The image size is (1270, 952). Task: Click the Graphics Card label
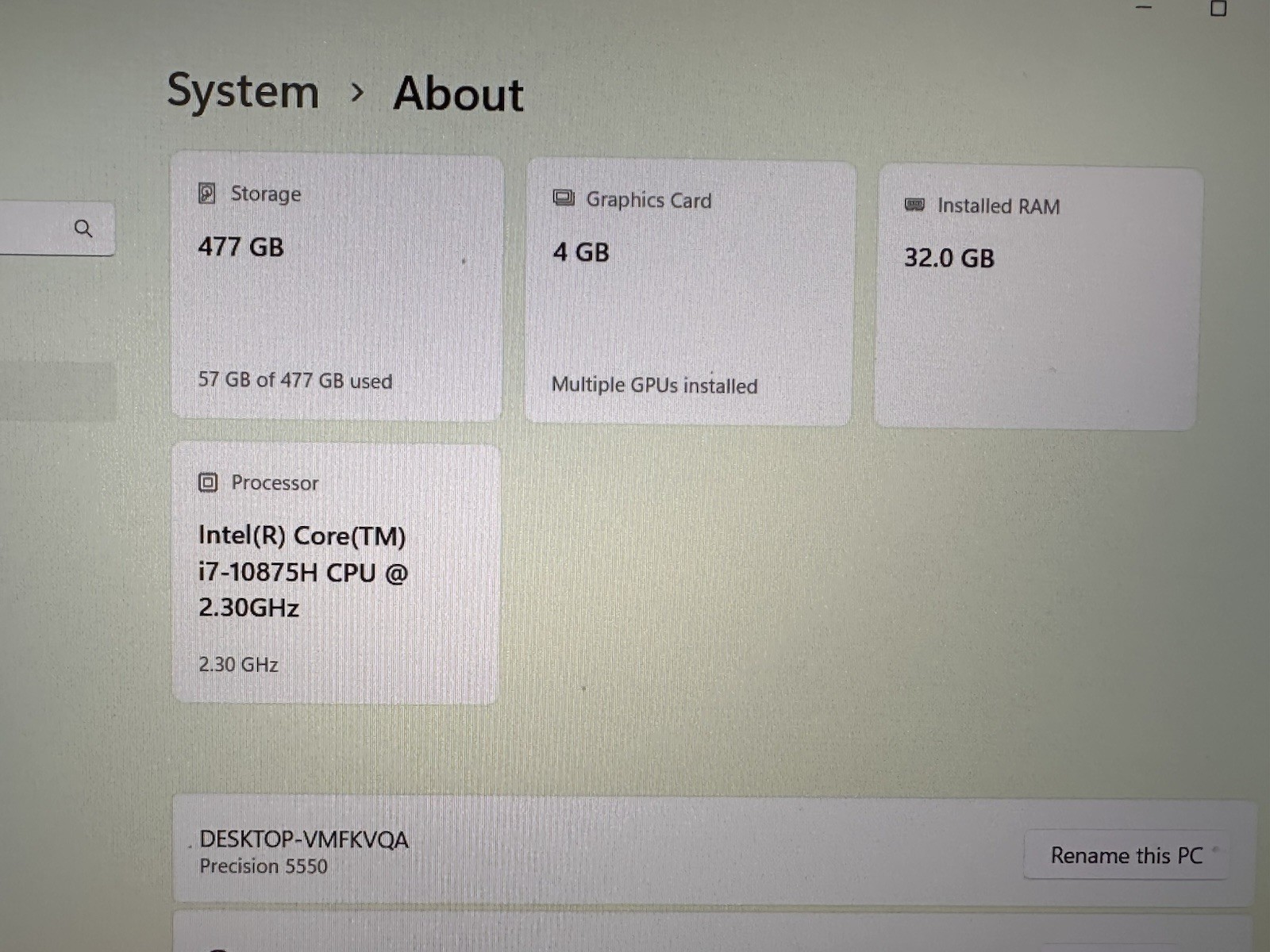click(648, 200)
